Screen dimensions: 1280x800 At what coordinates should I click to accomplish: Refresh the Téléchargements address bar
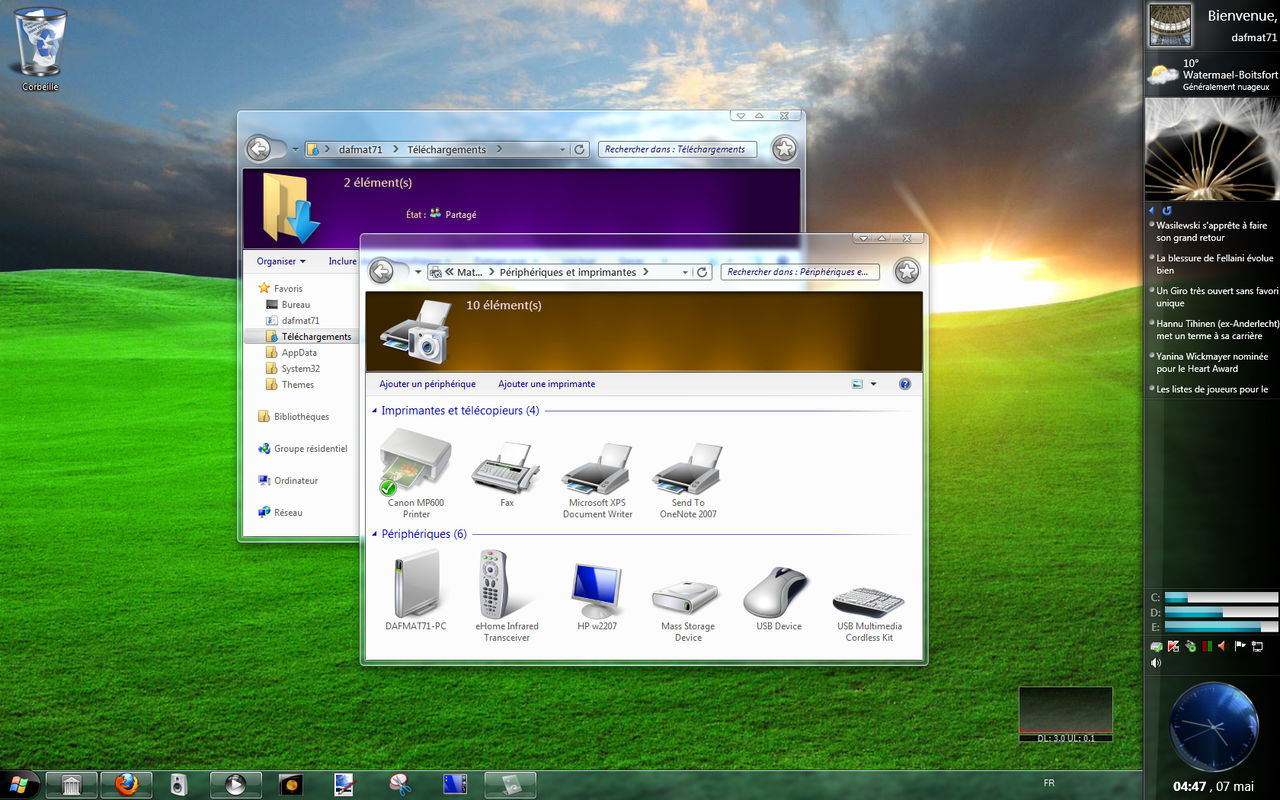pos(579,150)
